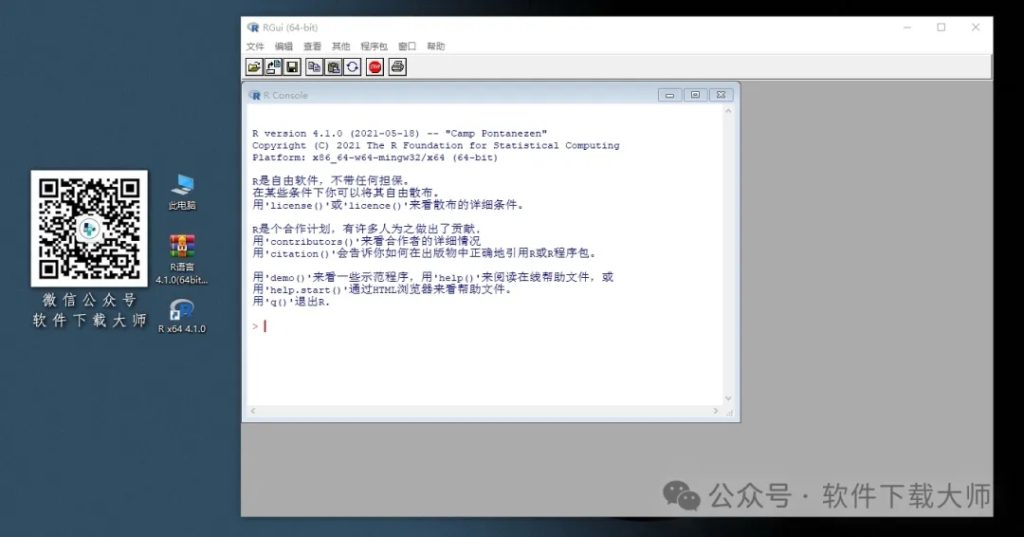The width and height of the screenshot is (1024, 537).
Task: Click the console scroll down arrow
Action: pyautogui.click(x=728, y=399)
